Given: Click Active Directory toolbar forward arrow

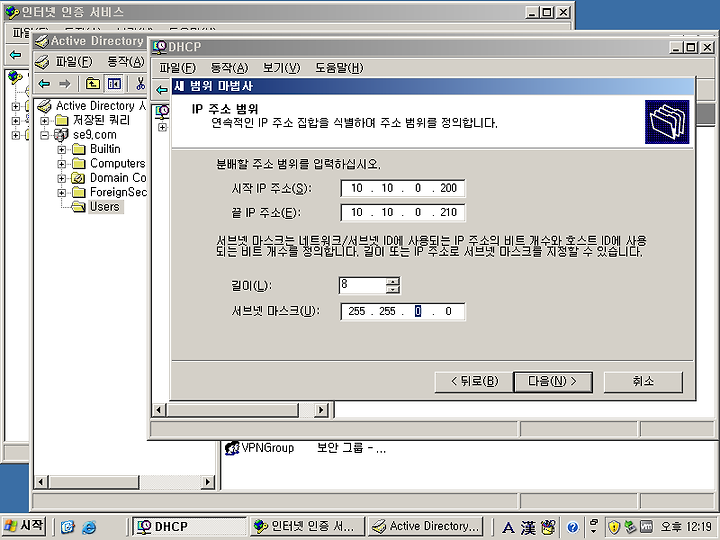Looking at the screenshot, I should [x=65, y=84].
